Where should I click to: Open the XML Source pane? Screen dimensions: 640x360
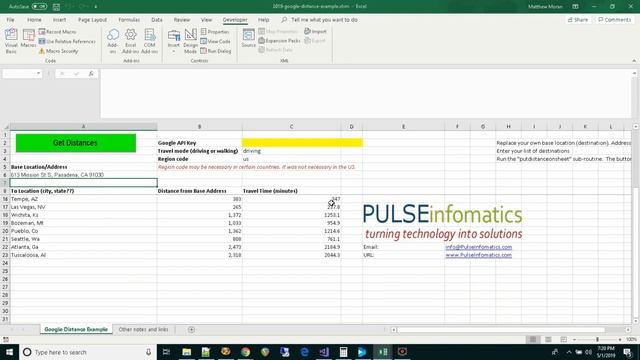(248, 39)
